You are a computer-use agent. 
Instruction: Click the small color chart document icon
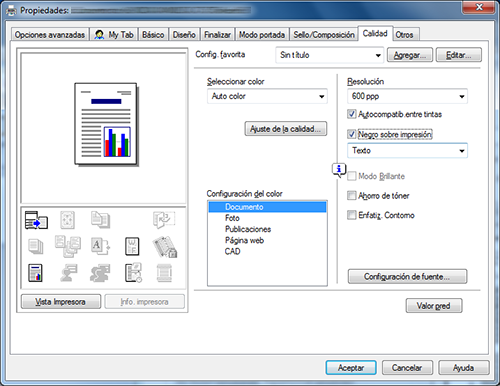tap(35, 273)
